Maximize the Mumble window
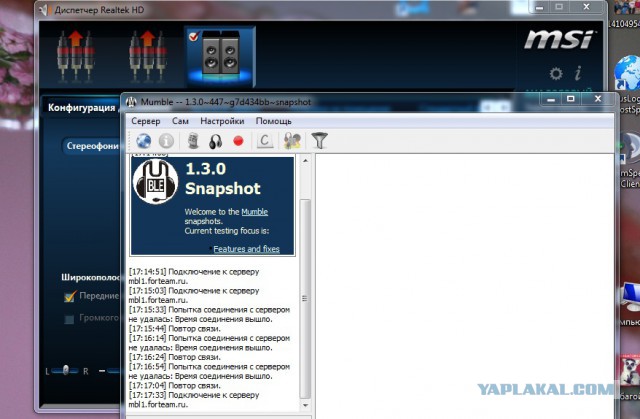Viewport: 640px width, 419px height. point(571,99)
